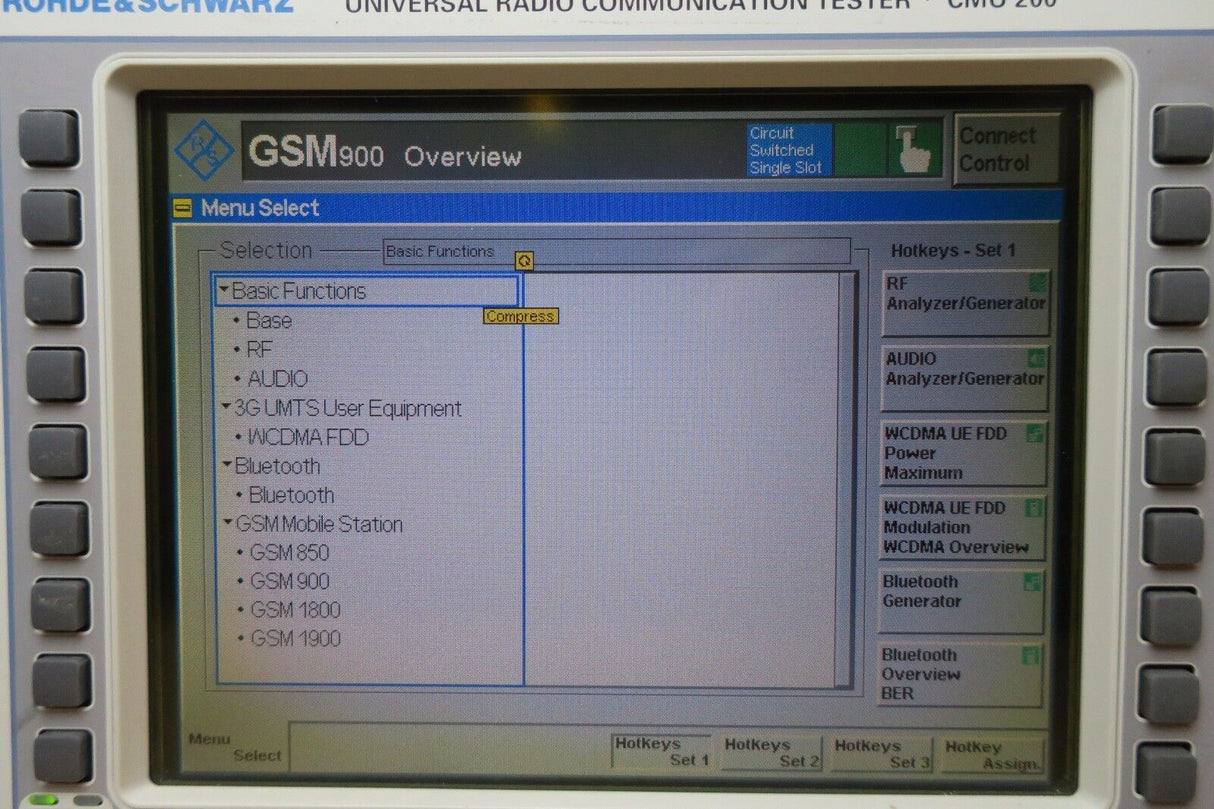Image resolution: width=1214 pixels, height=809 pixels.
Task: Switch to HotKeys Set 2 tab
Action: pos(770,752)
